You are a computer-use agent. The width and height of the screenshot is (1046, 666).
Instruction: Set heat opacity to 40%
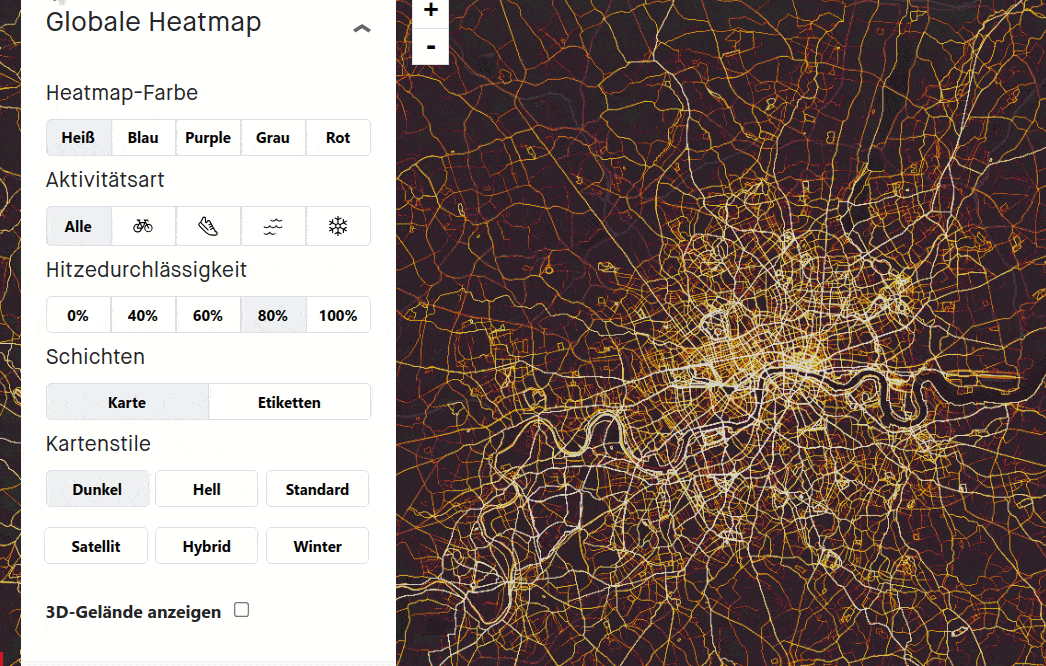(x=143, y=315)
